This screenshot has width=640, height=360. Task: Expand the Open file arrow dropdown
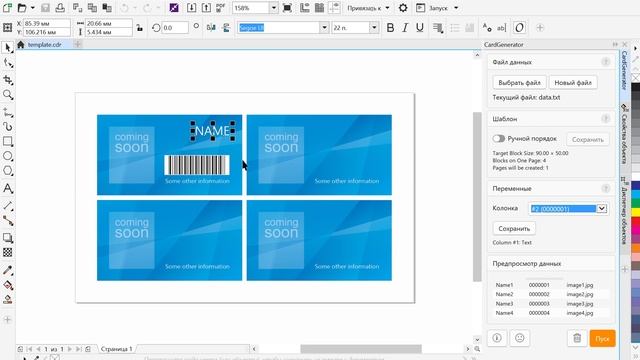[x=33, y=8]
